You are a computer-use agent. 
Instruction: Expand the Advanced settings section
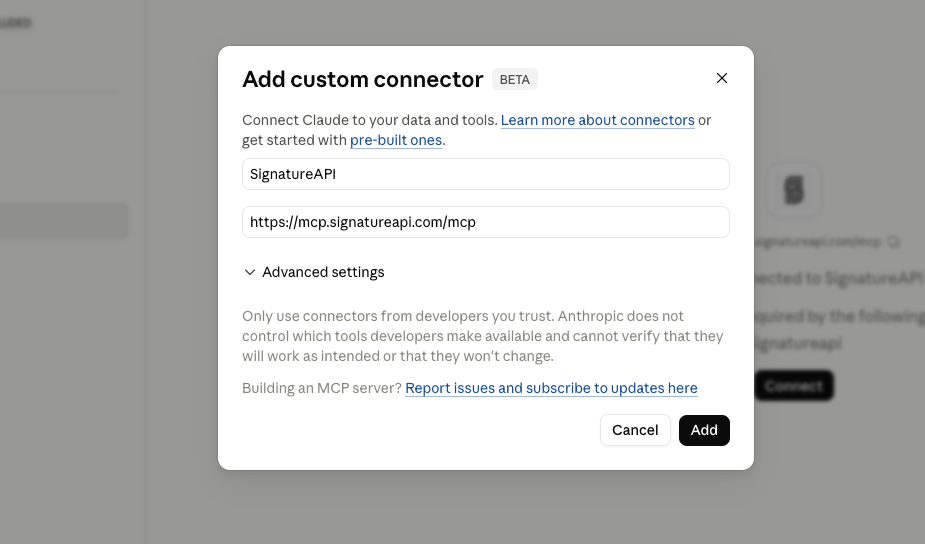pos(314,272)
